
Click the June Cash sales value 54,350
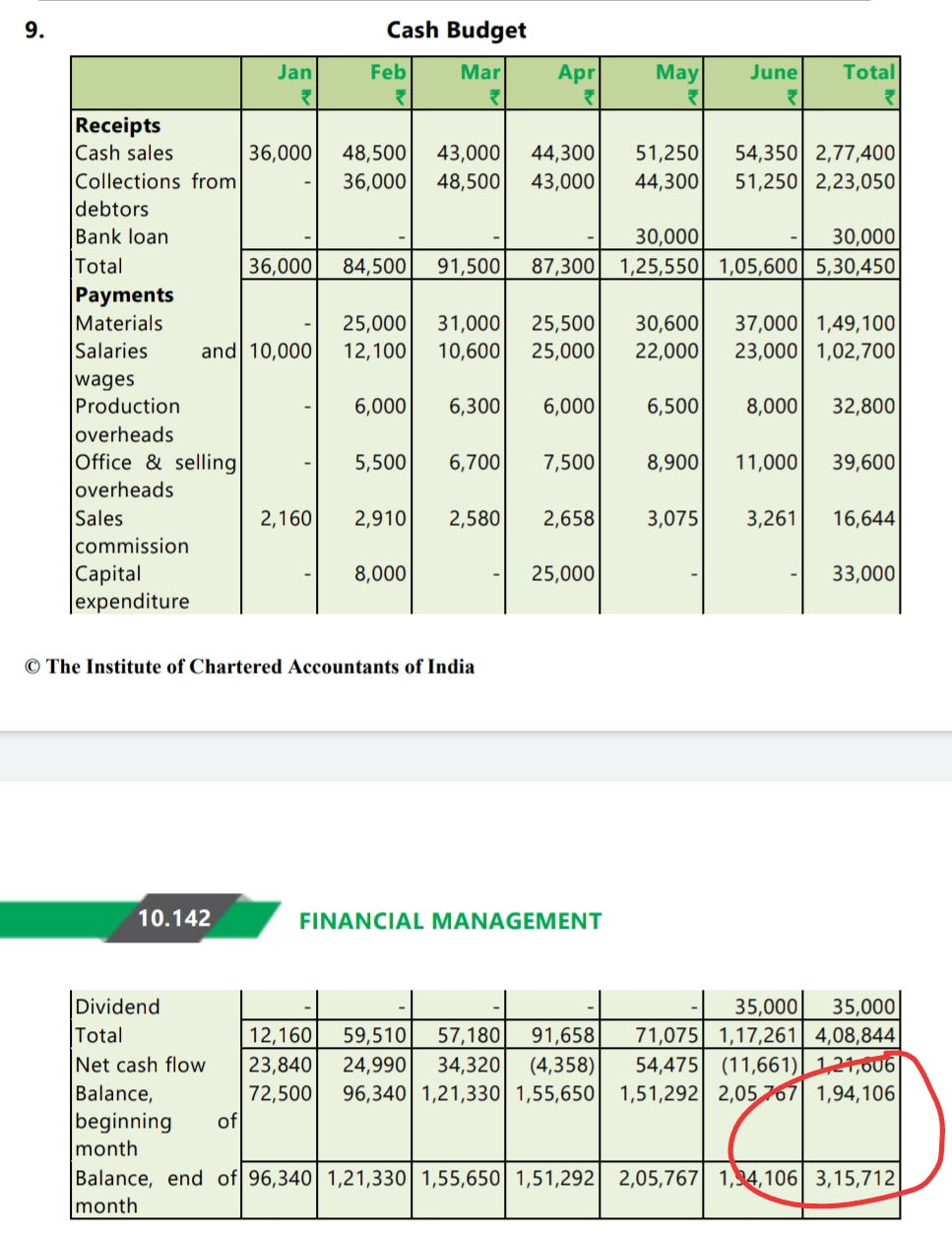pos(766,153)
